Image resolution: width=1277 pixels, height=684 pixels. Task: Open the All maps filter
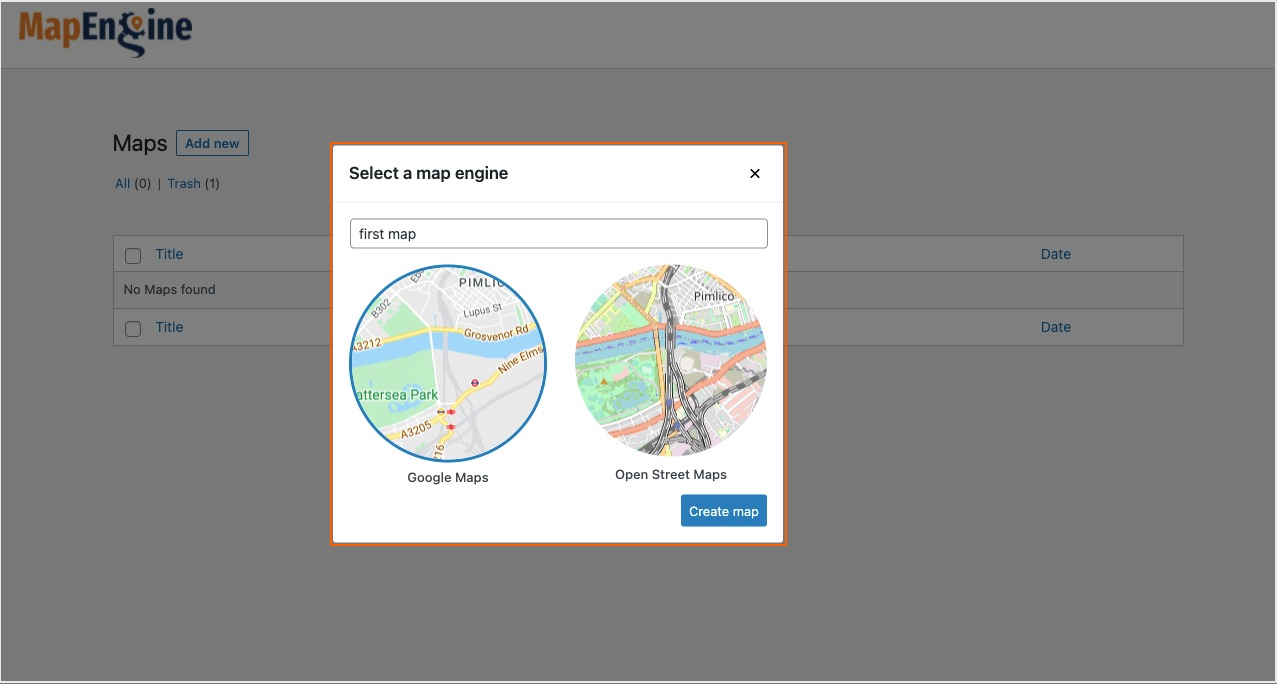pos(122,183)
